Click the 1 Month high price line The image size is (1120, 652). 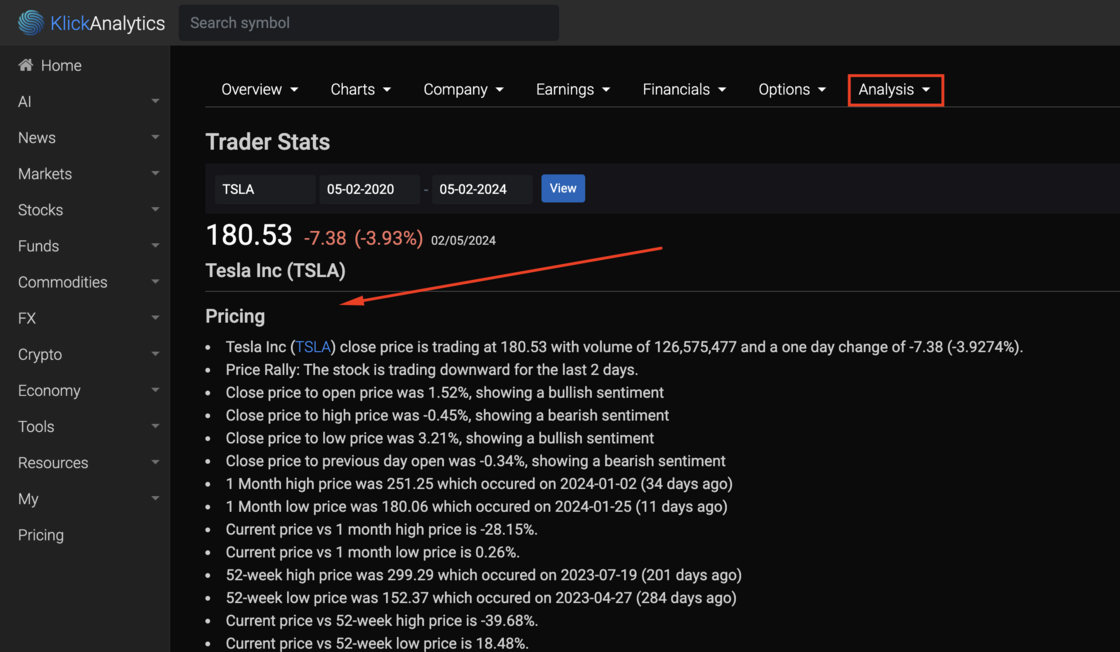coord(479,484)
